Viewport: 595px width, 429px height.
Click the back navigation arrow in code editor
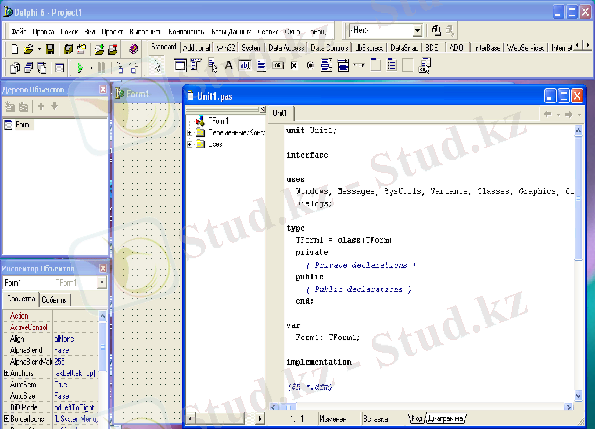[x=548, y=114]
